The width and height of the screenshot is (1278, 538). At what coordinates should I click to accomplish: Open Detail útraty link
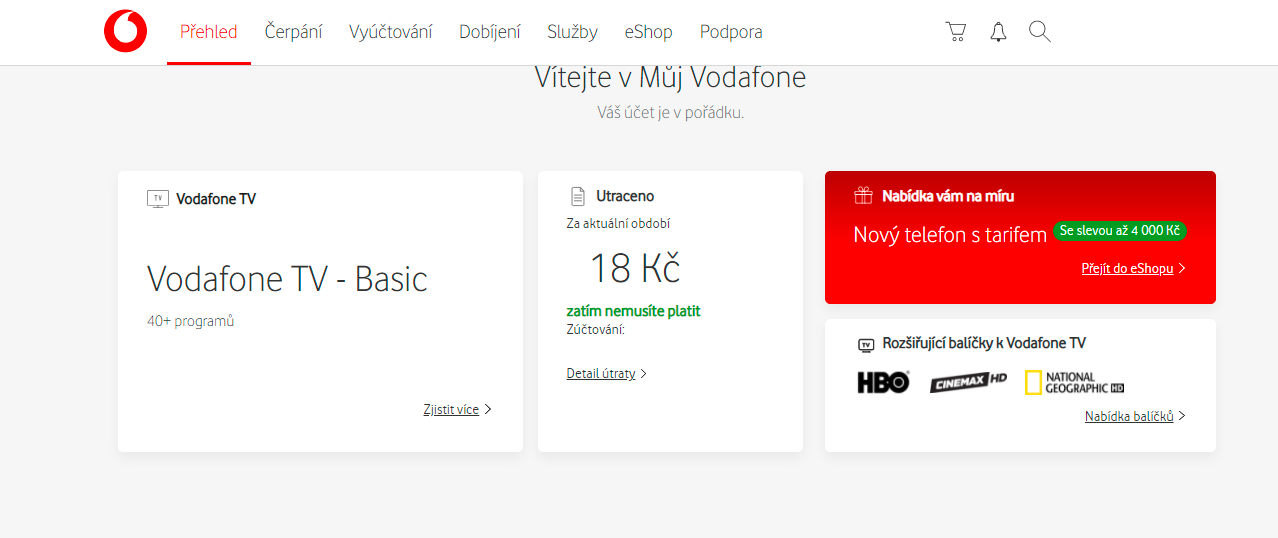pyautogui.click(x=601, y=373)
